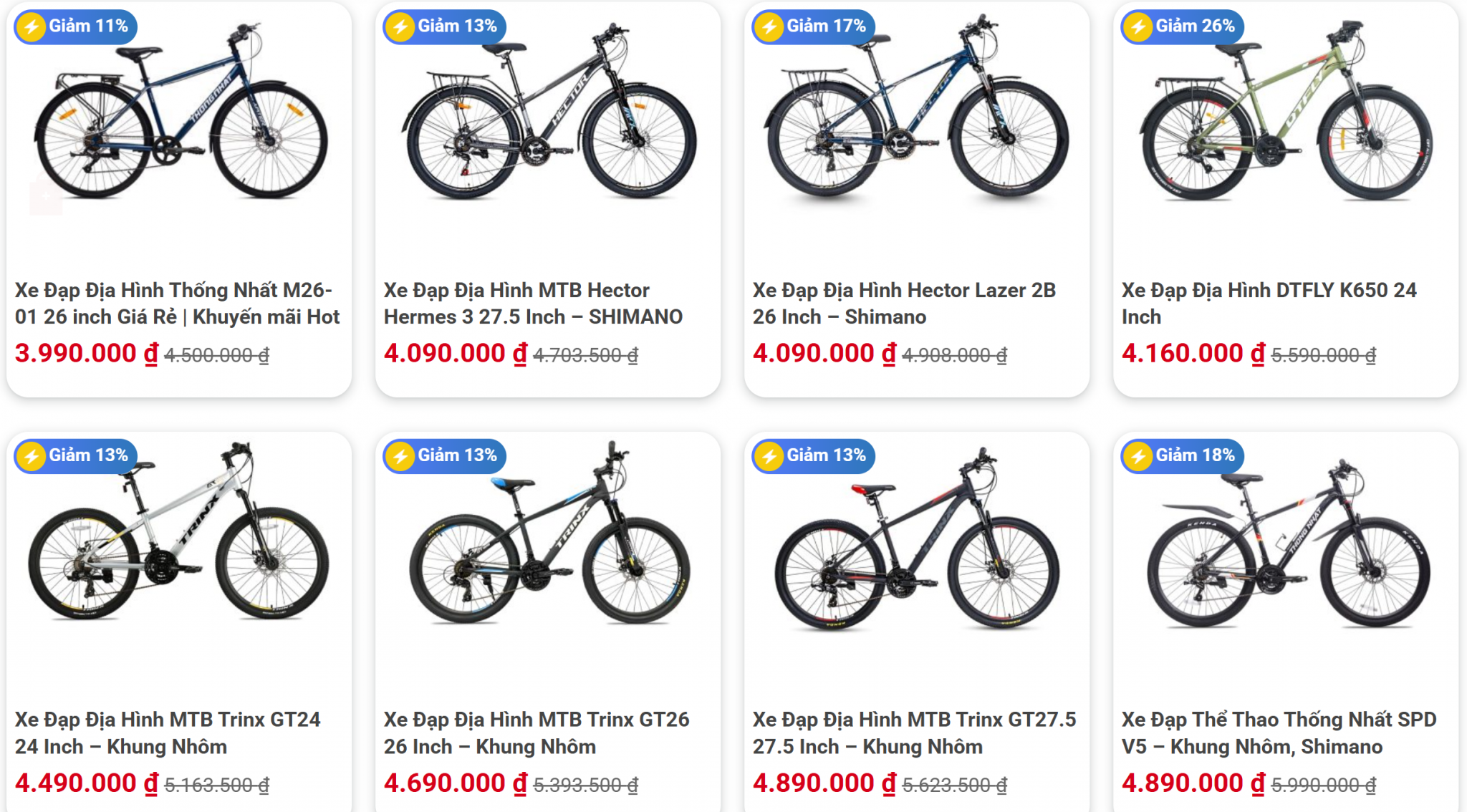View the white Trinx GT24 bike photo
The height and width of the screenshot is (812, 1467).
point(179,544)
